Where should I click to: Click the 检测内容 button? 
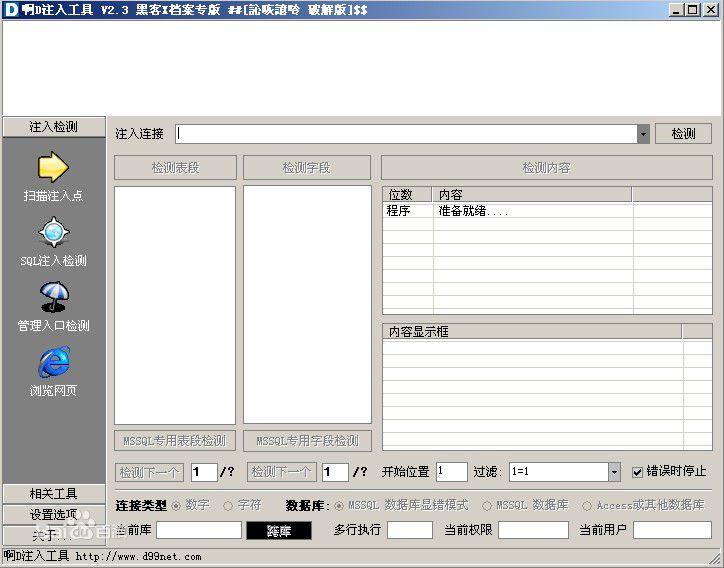click(547, 168)
